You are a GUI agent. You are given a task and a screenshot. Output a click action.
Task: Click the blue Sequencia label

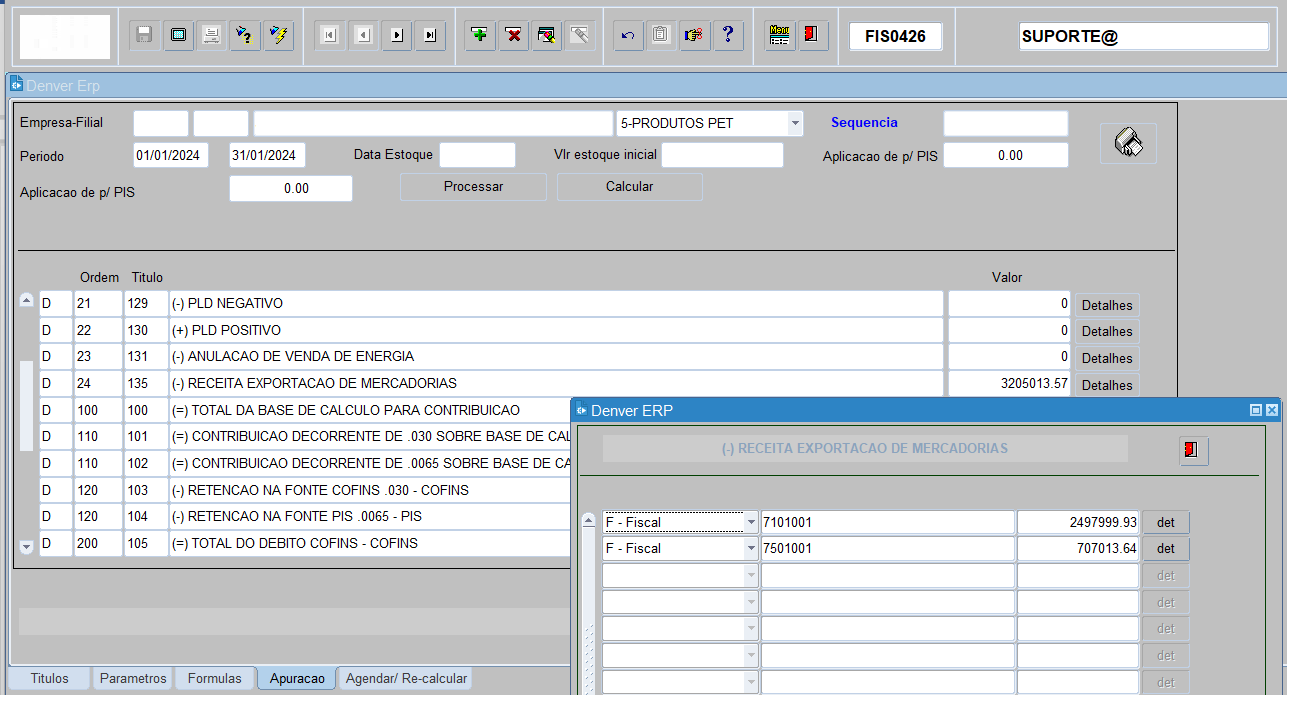864,123
